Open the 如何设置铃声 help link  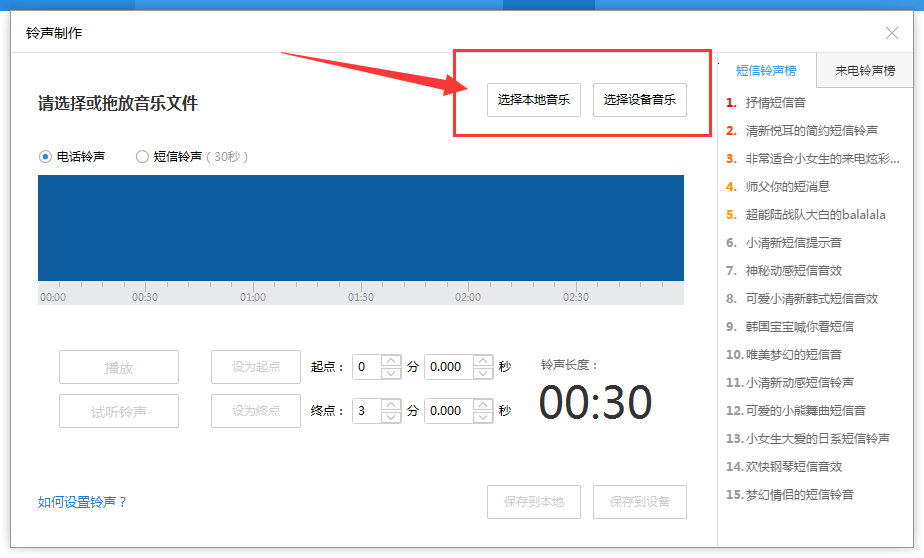coord(83,502)
